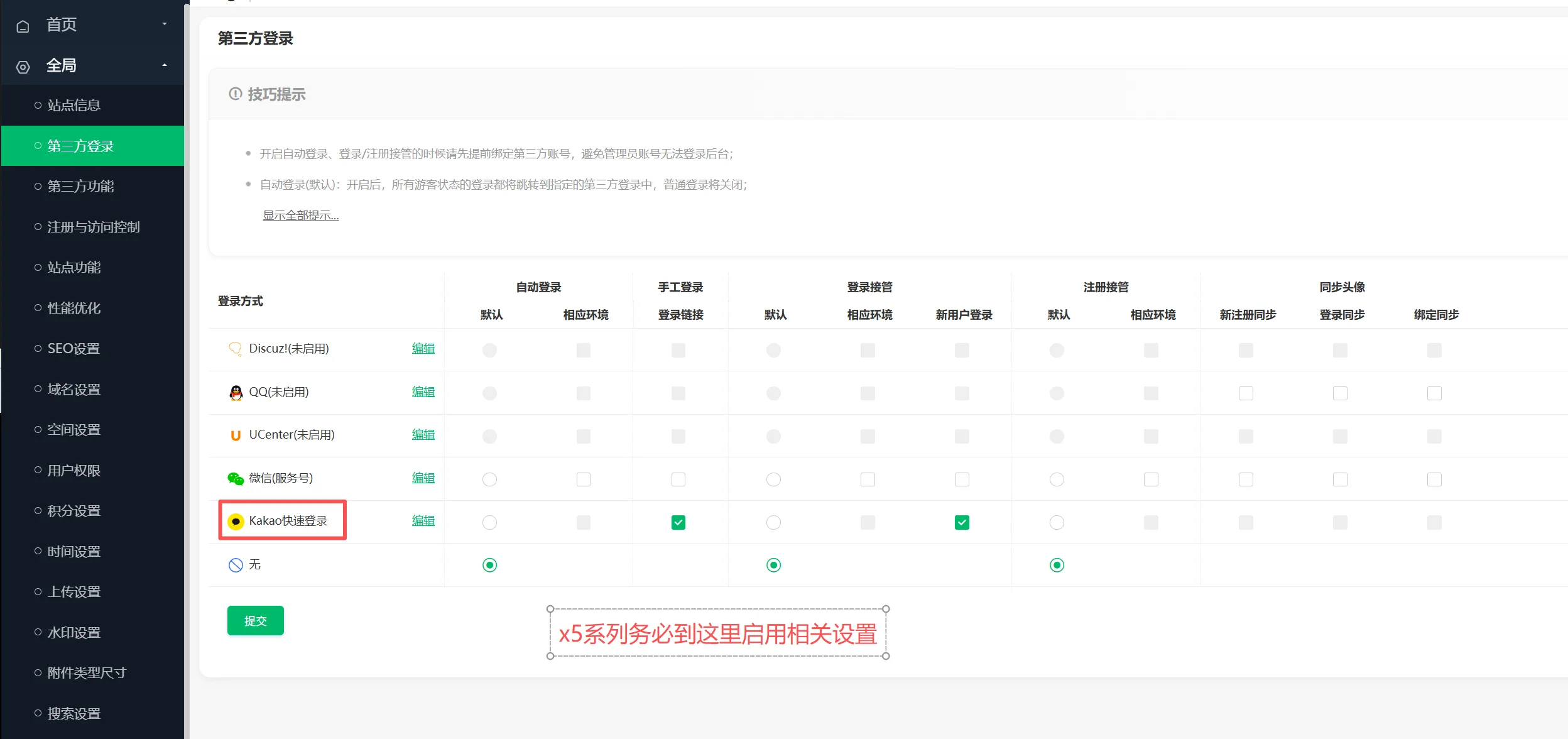Viewport: 1568px width, 739px height.
Task: Click the home icon beside 首页
Action: coord(23,26)
